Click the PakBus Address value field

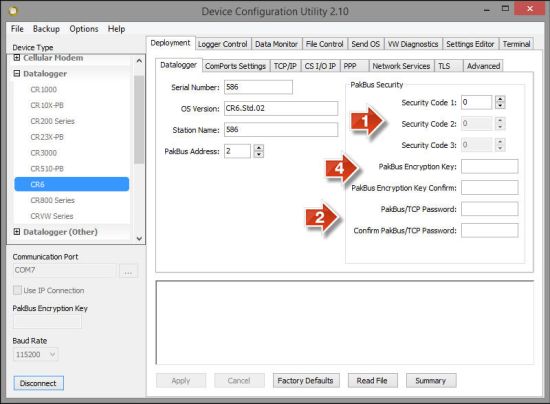(237, 151)
